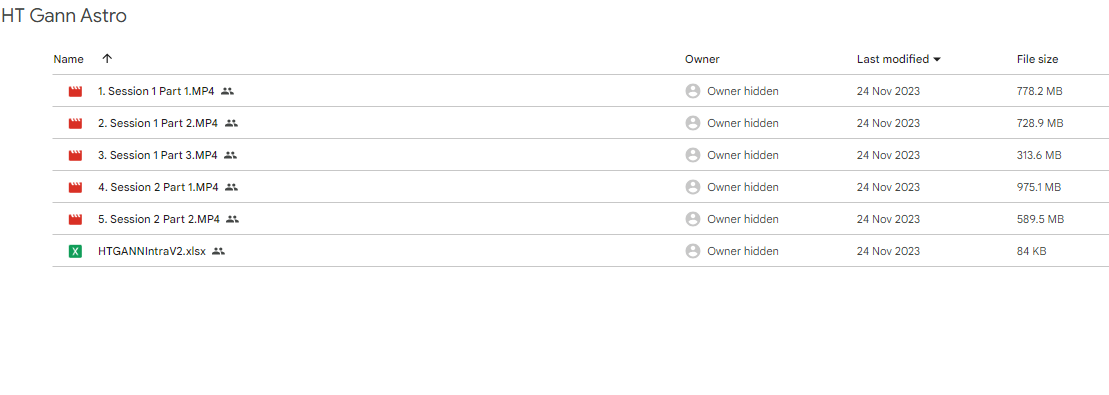The width and height of the screenshot is (1109, 395).
Task: Click the shared people icon beside HTGANNIntraV2.xlsx
Action: pos(219,251)
